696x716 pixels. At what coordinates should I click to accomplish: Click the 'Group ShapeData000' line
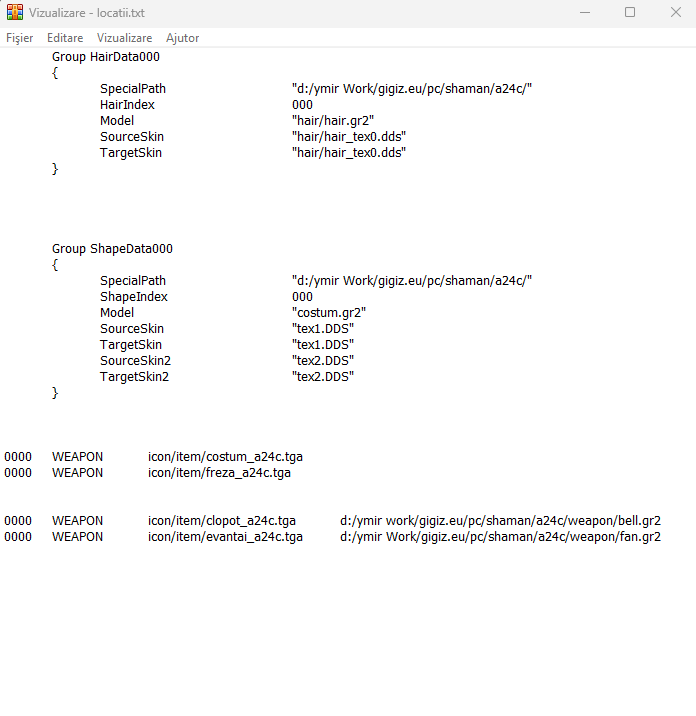point(112,248)
